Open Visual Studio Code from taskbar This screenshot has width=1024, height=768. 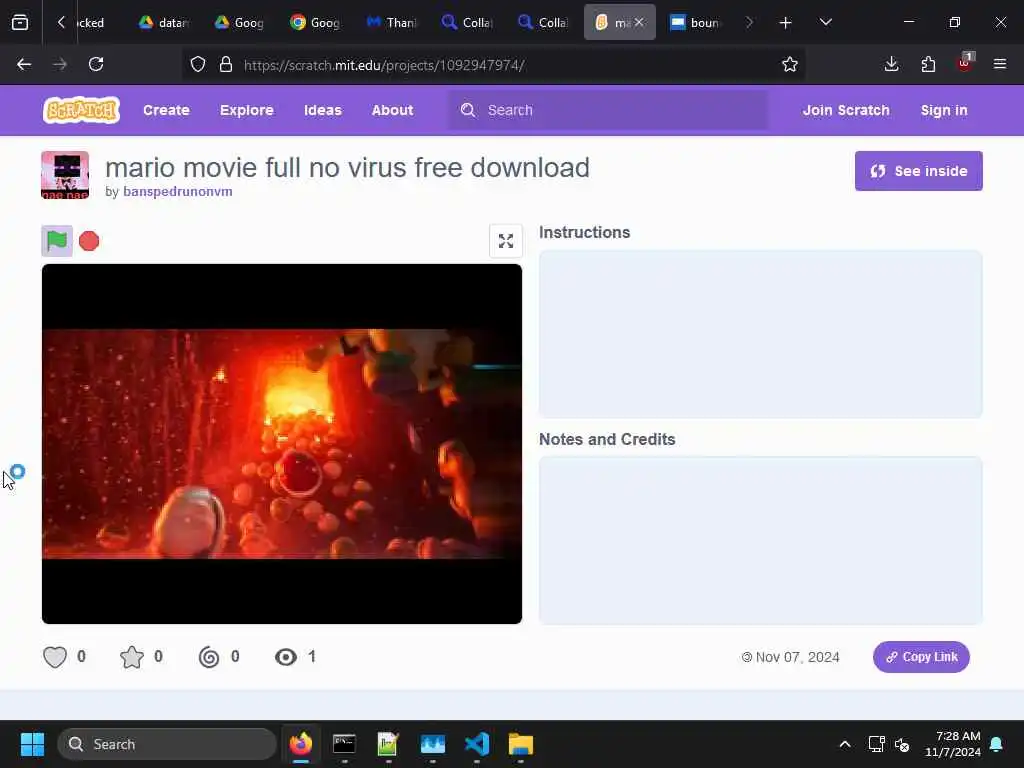click(477, 744)
